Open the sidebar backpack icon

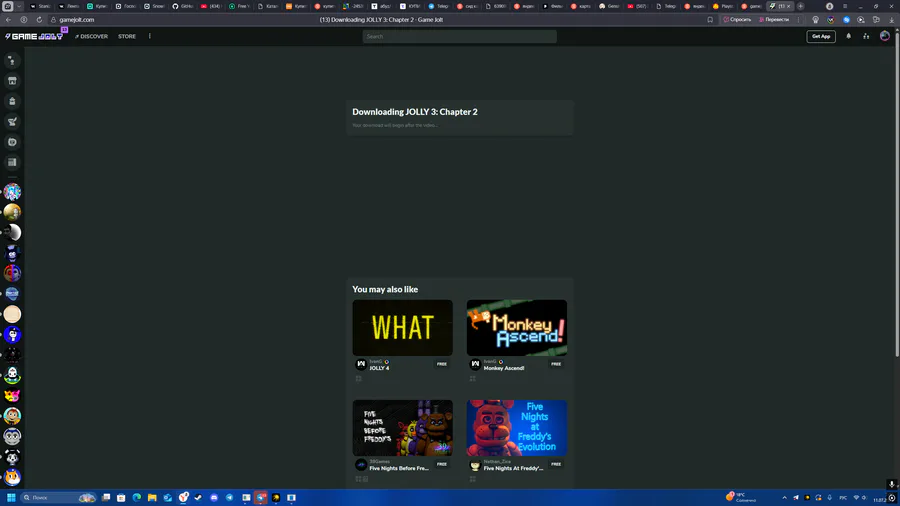12,102
